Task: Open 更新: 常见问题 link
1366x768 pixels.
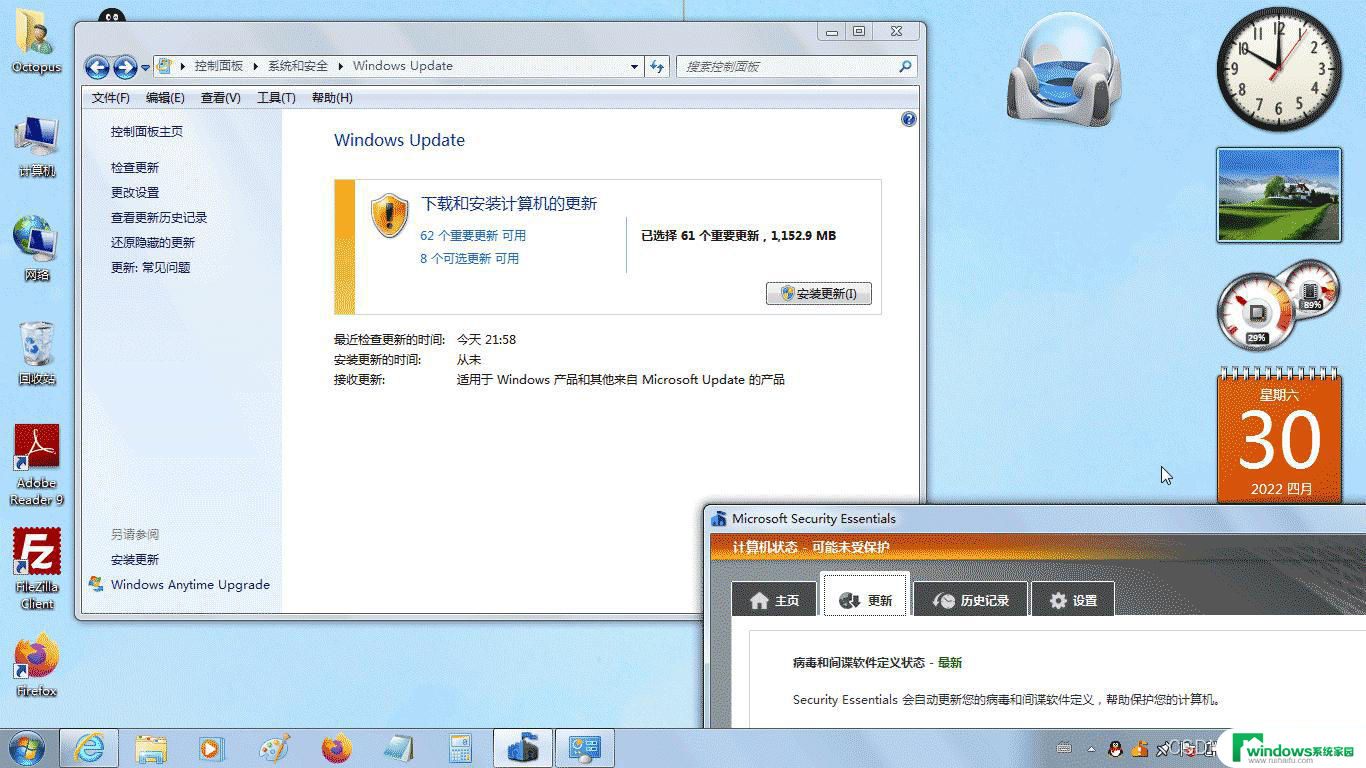Action: 150,268
